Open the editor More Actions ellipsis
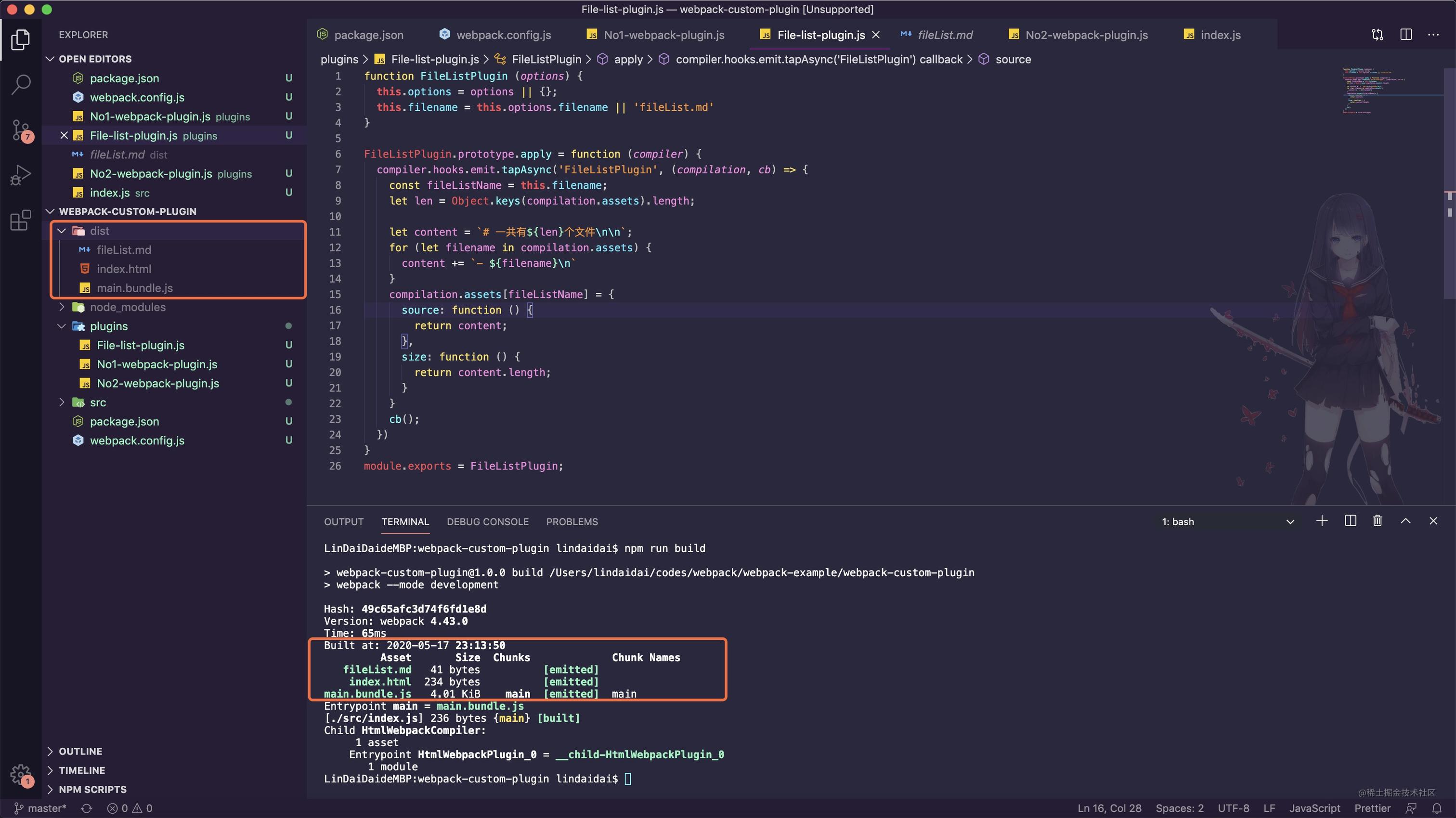The width and height of the screenshot is (1456, 818). point(1433,35)
